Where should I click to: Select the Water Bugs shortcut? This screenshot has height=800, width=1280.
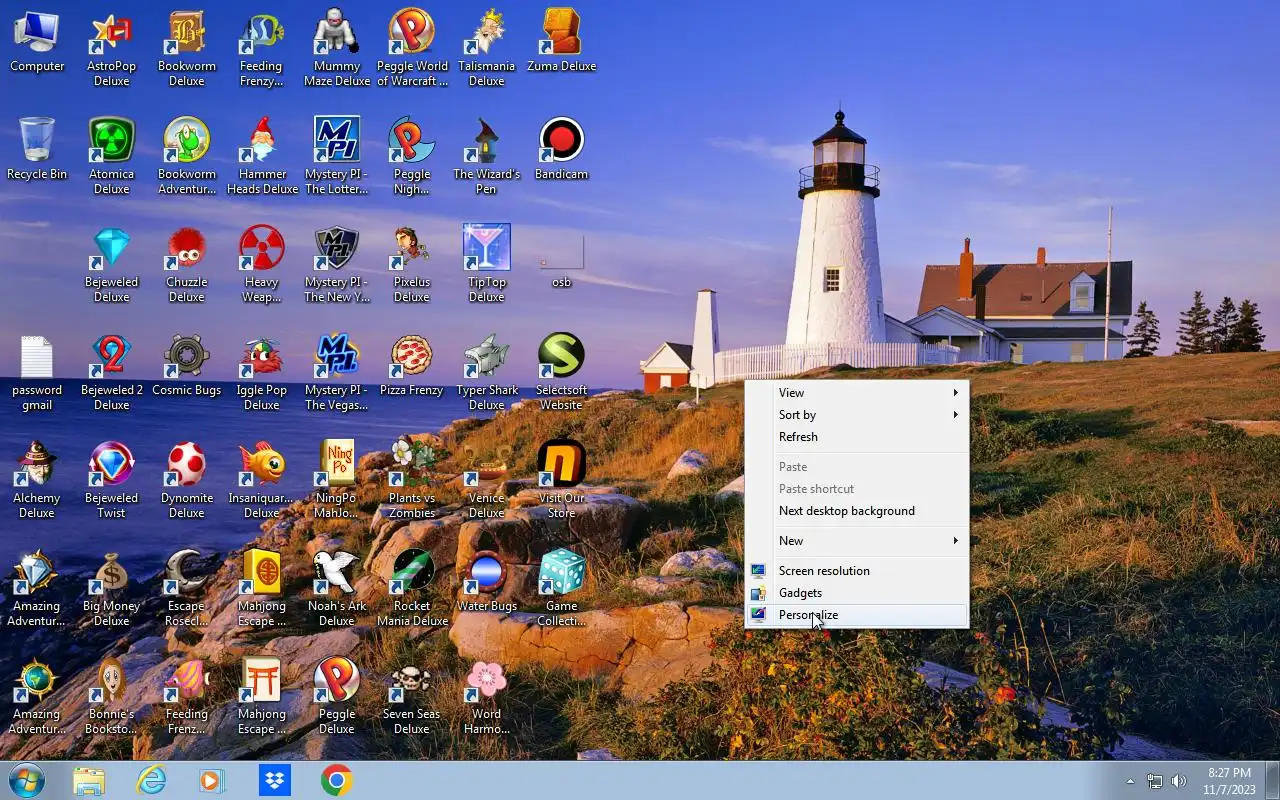tap(487, 582)
